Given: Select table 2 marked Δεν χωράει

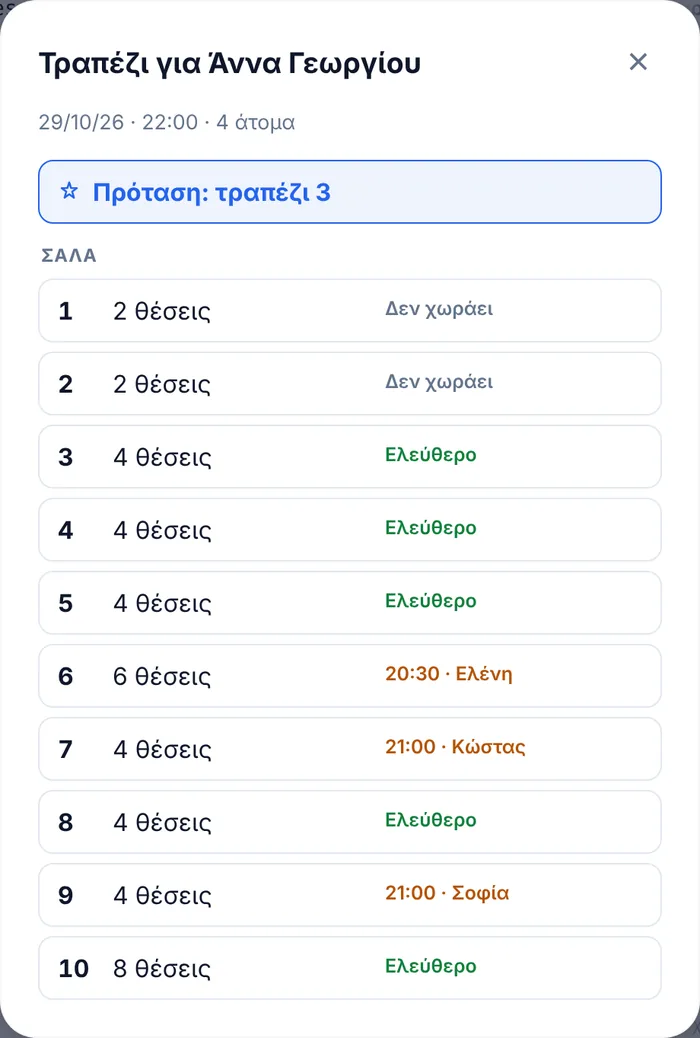Looking at the screenshot, I should (350, 383).
